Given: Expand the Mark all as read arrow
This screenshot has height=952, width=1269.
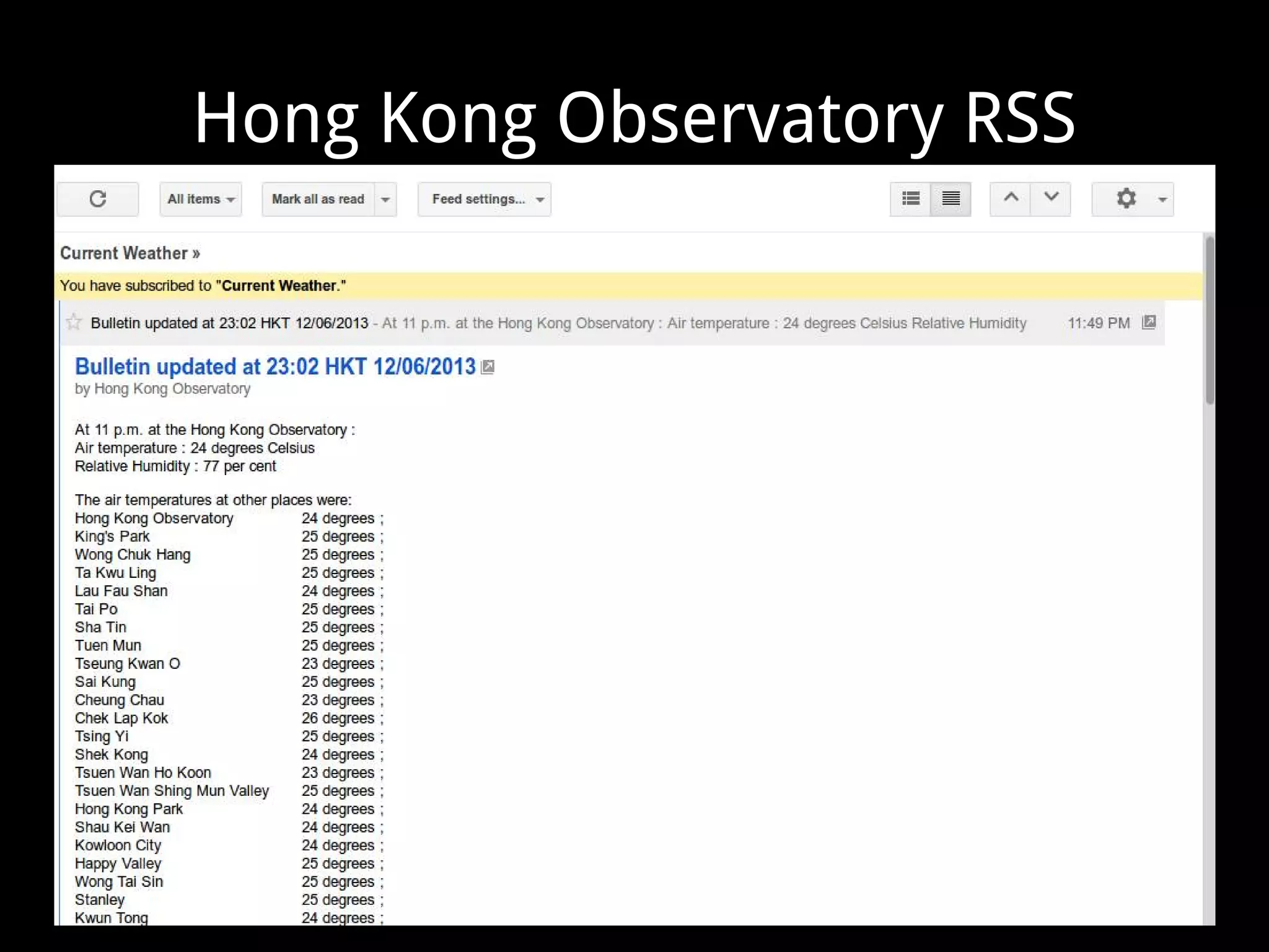Looking at the screenshot, I should 385,199.
